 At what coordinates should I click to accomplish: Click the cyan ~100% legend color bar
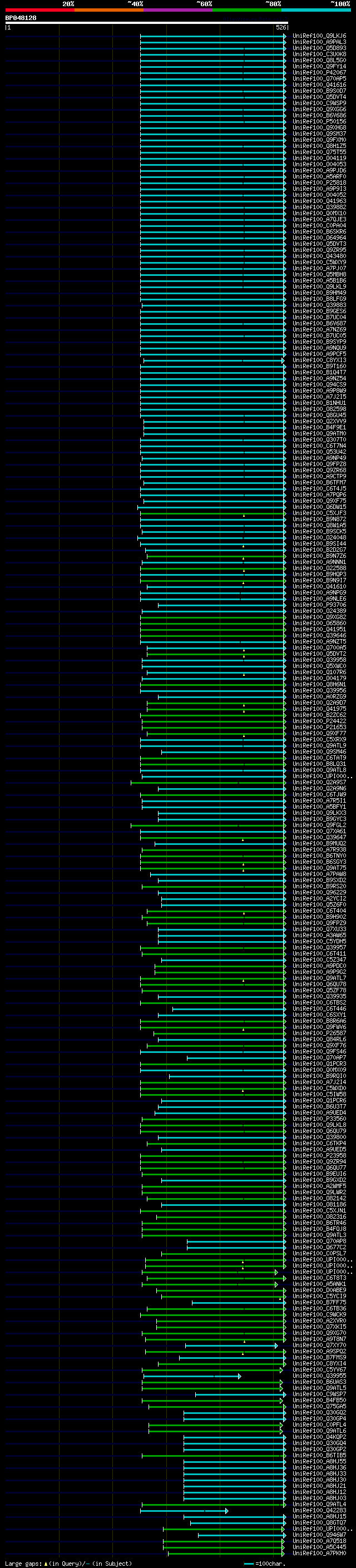tap(316, 10)
